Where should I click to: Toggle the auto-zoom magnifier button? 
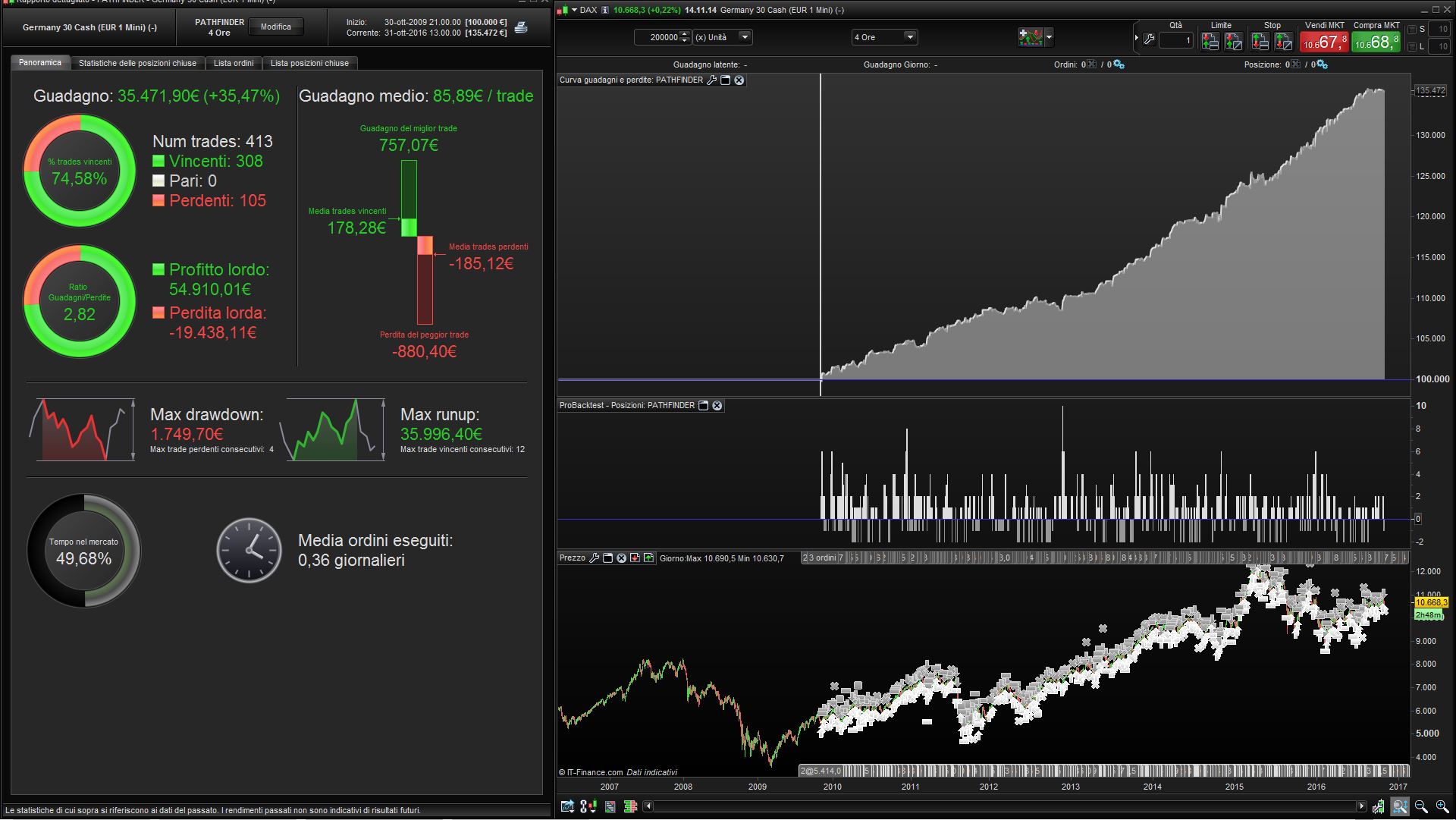click(x=1400, y=806)
